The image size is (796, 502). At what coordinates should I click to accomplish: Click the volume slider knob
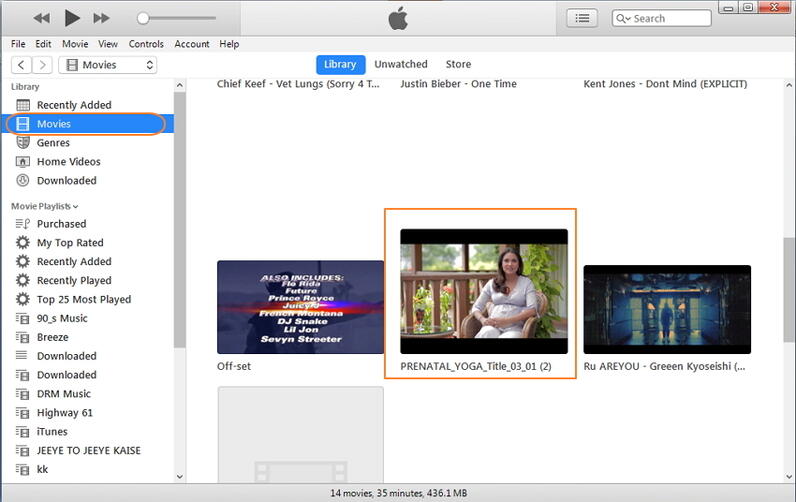pyautogui.click(x=143, y=18)
